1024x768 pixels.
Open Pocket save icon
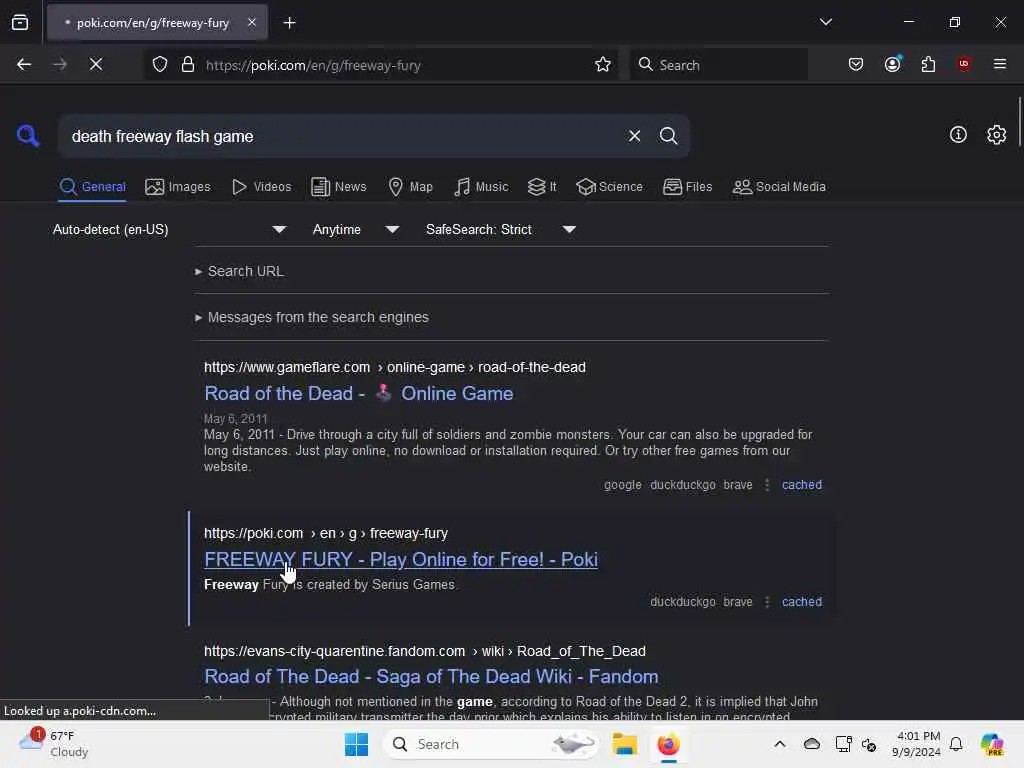[856, 64]
